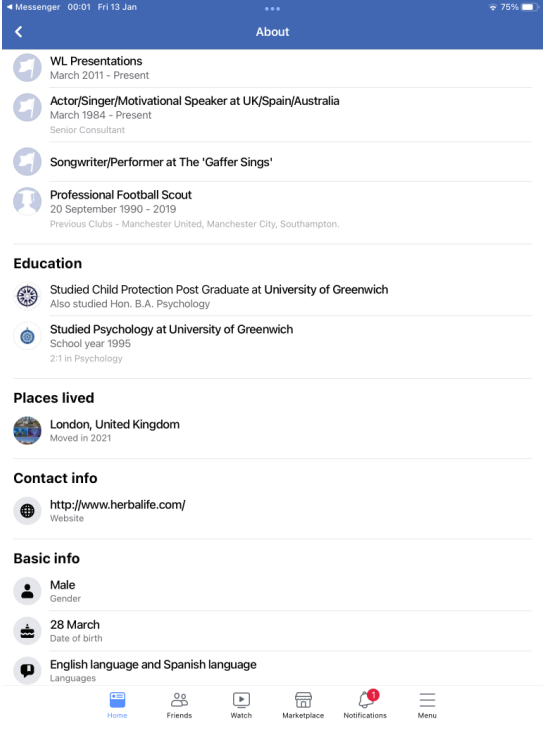
Task: Tap the Watch video icon
Action: point(241,700)
